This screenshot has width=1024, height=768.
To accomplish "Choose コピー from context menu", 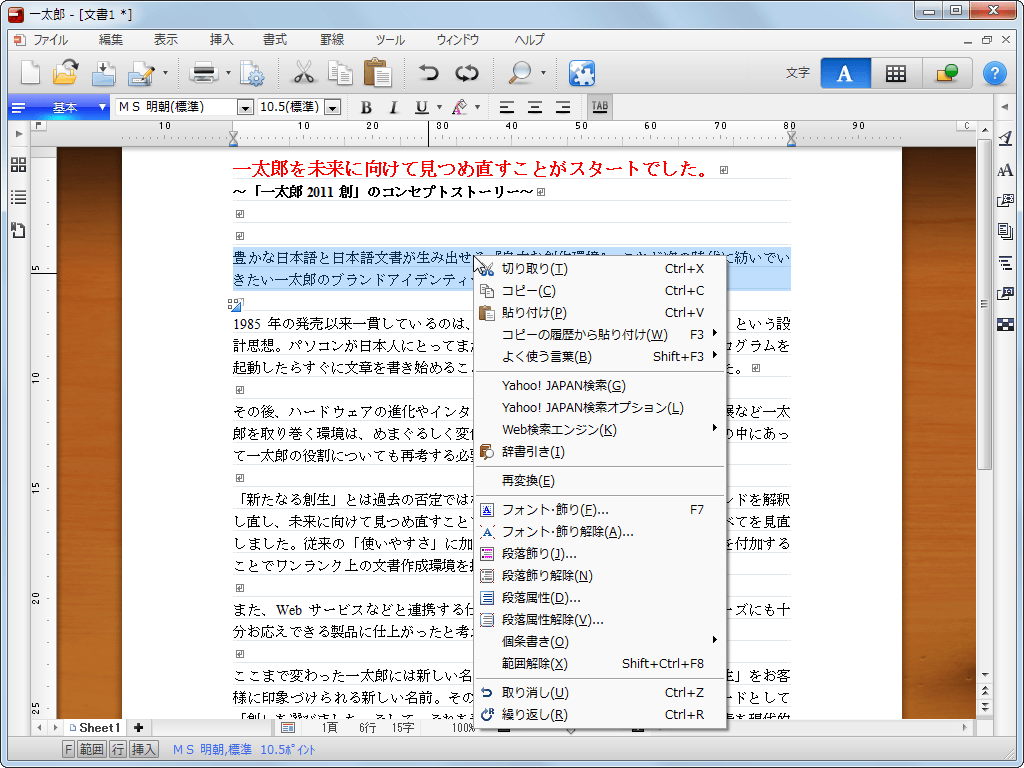I will (x=600, y=291).
